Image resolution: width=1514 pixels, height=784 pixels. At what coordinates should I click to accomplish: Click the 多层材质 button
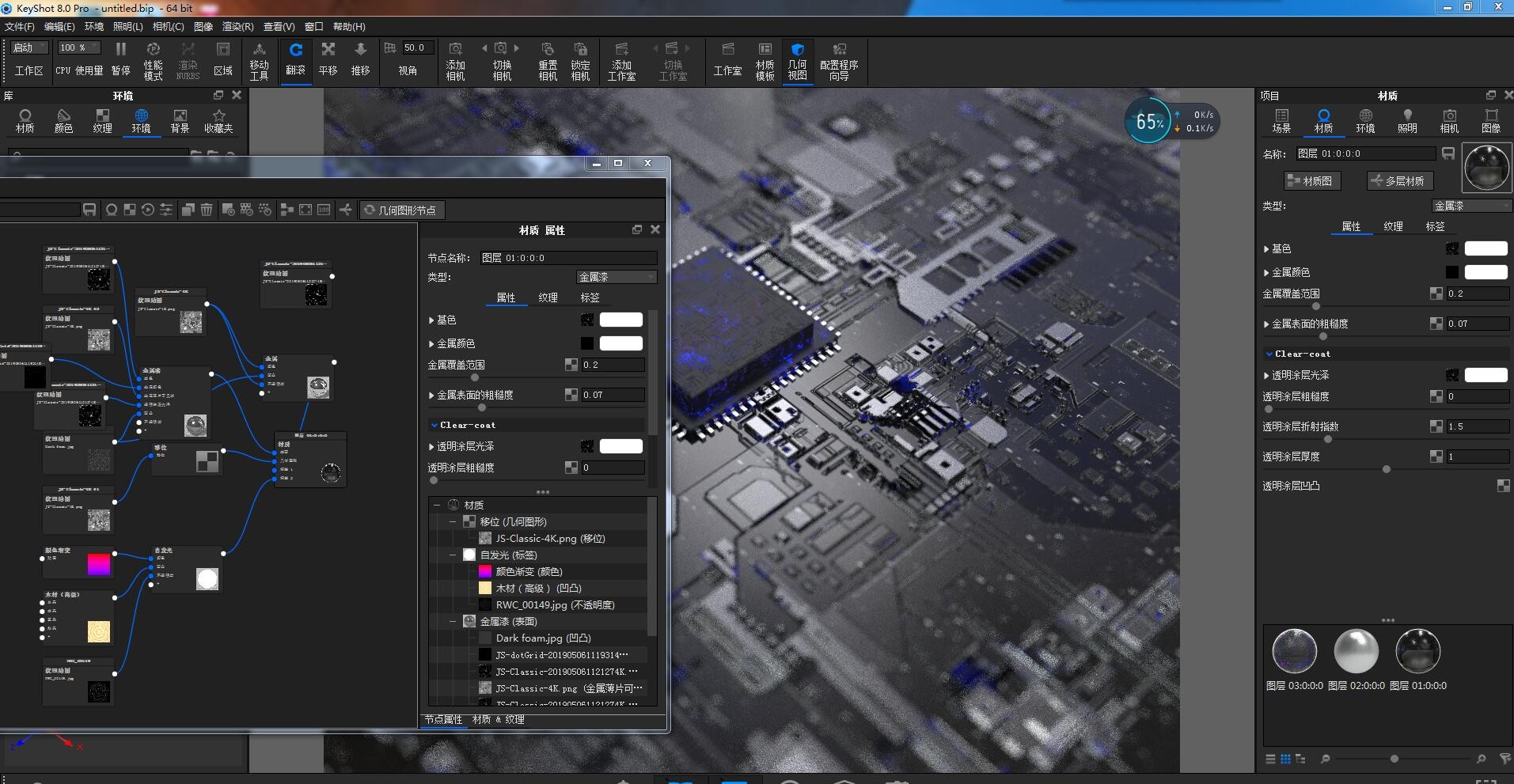1399,180
